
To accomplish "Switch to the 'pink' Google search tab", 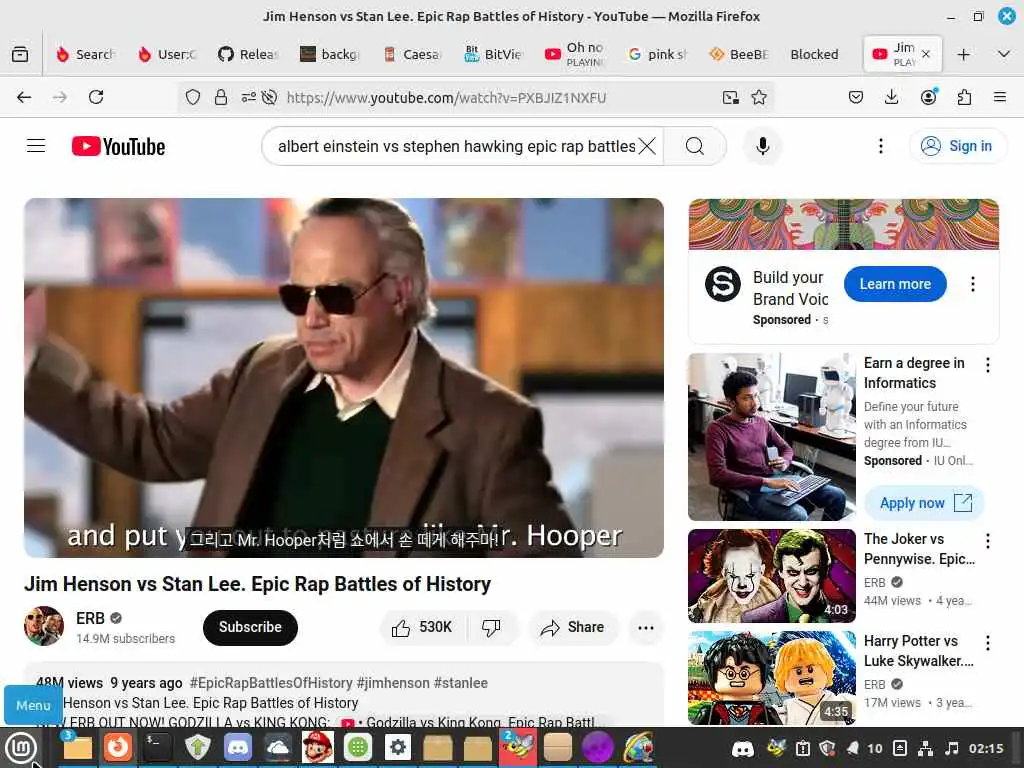I will (658, 54).
